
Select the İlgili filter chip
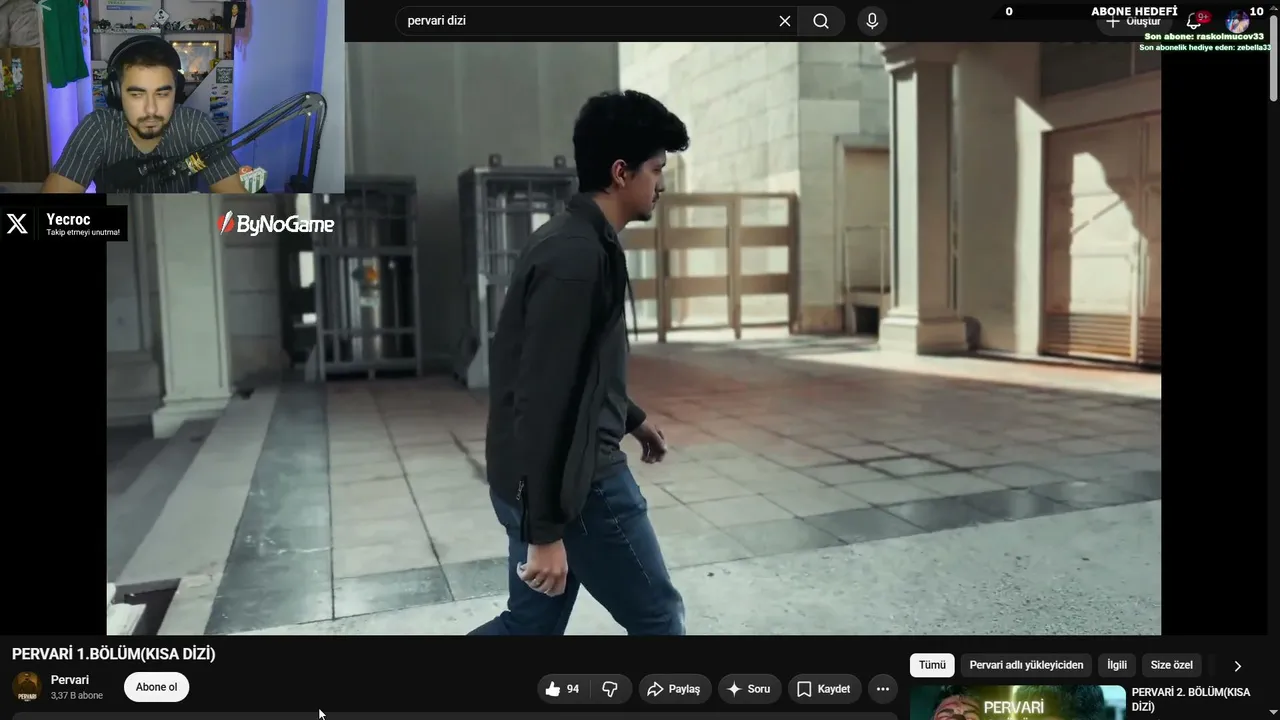pyautogui.click(x=1117, y=665)
